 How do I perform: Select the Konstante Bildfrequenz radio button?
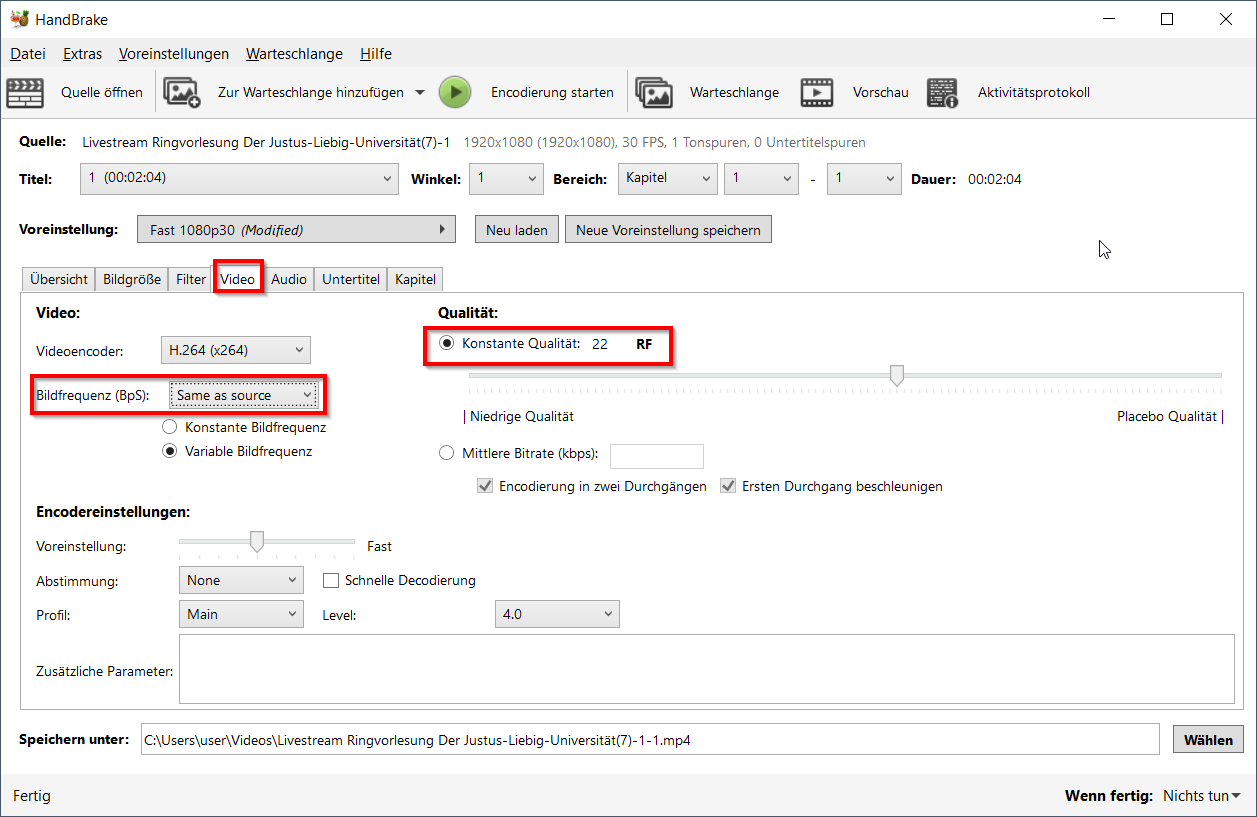click(x=170, y=427)
